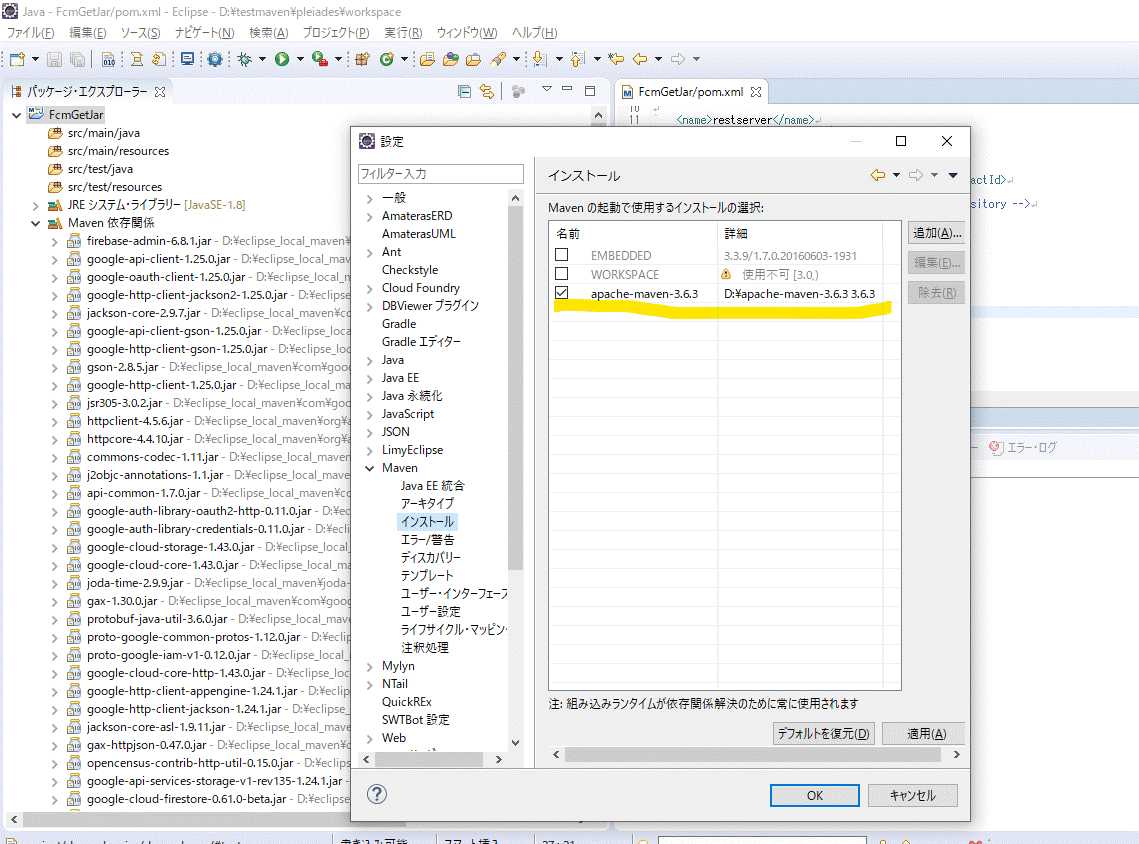Expand the Mylyn preferences category

pos(370,667)
